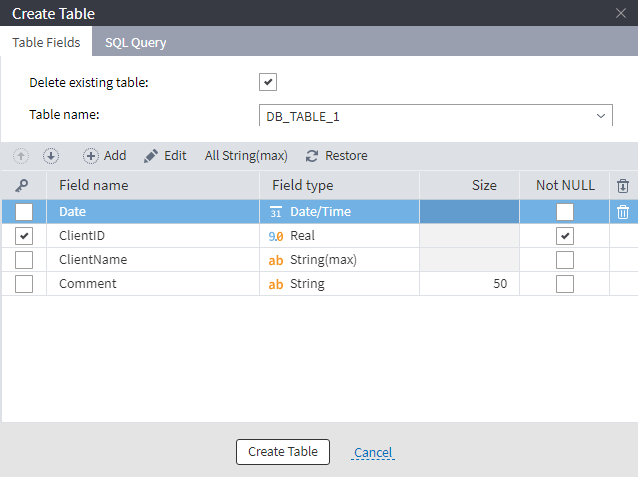
Task: Mark Date as primary key
Action: 24,212
